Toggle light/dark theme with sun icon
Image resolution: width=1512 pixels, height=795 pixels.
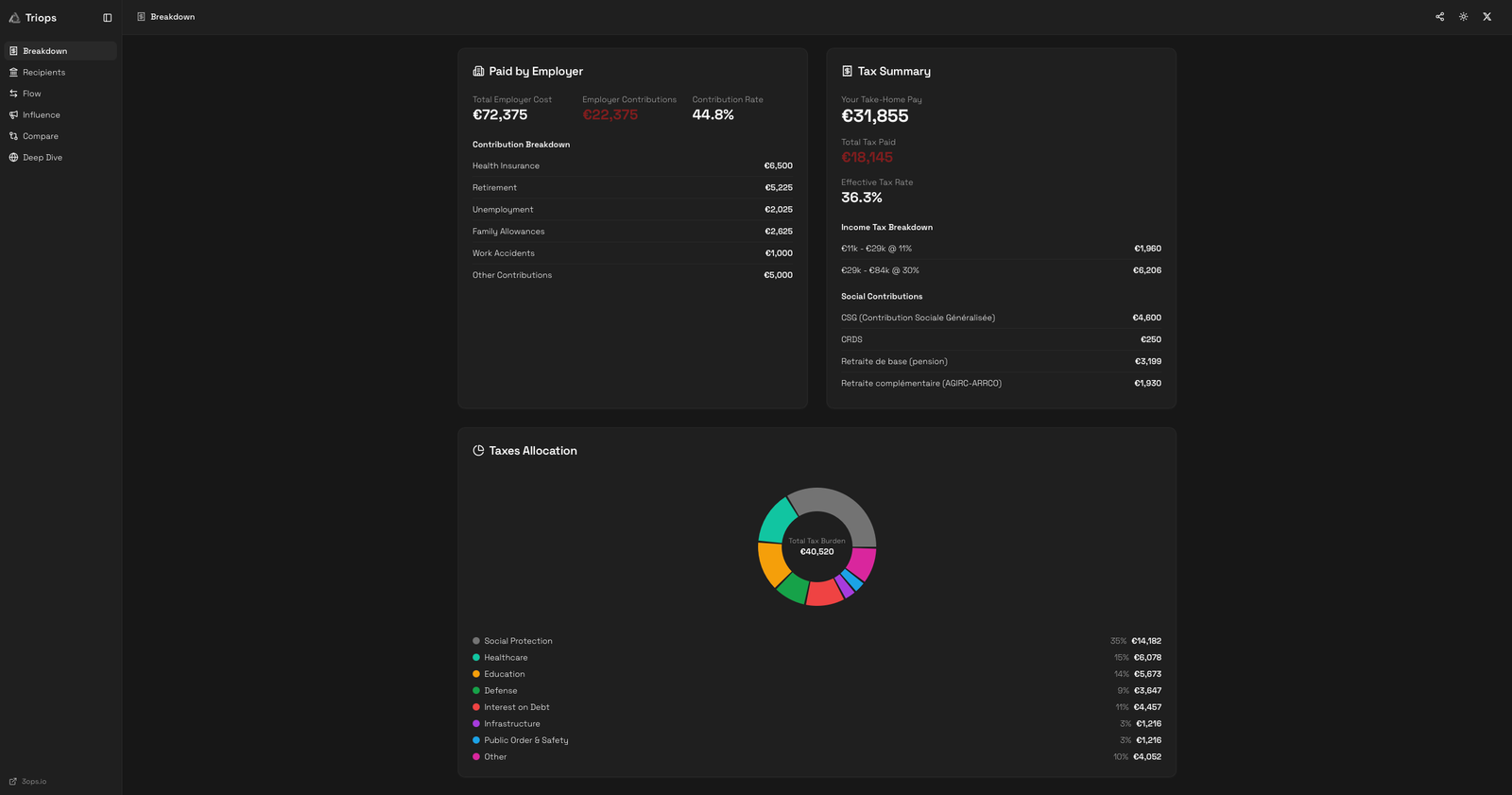[x=1463, y=17]
